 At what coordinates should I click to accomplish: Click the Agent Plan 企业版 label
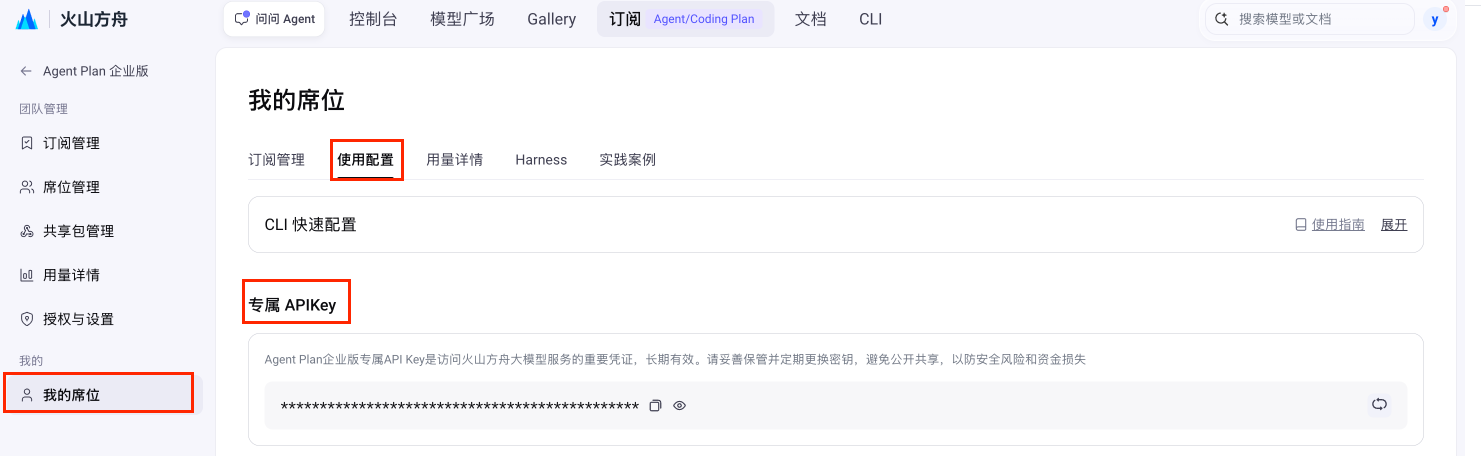[x=96, y=71]
